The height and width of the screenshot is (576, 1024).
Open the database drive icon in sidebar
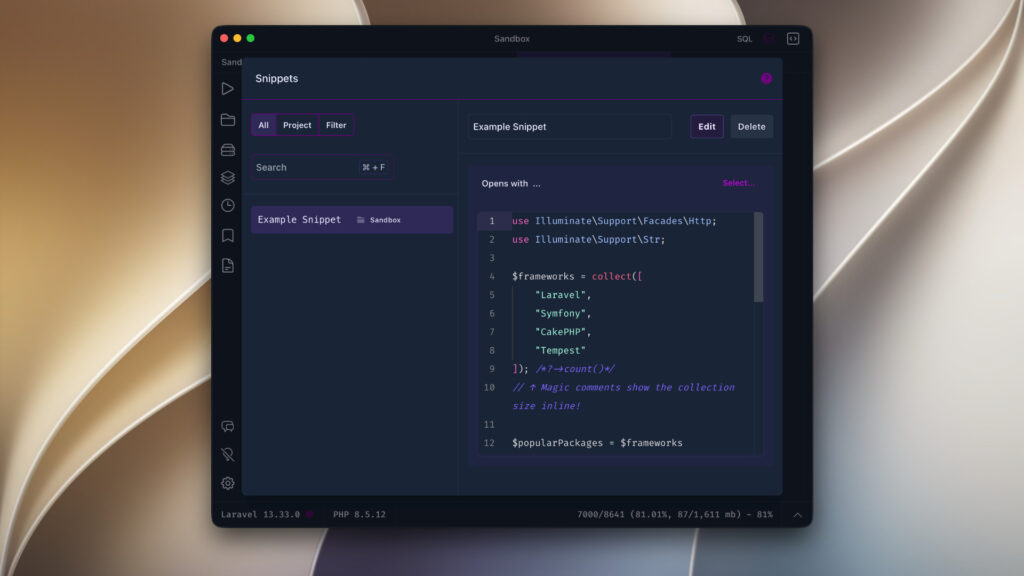coord(227,150)
